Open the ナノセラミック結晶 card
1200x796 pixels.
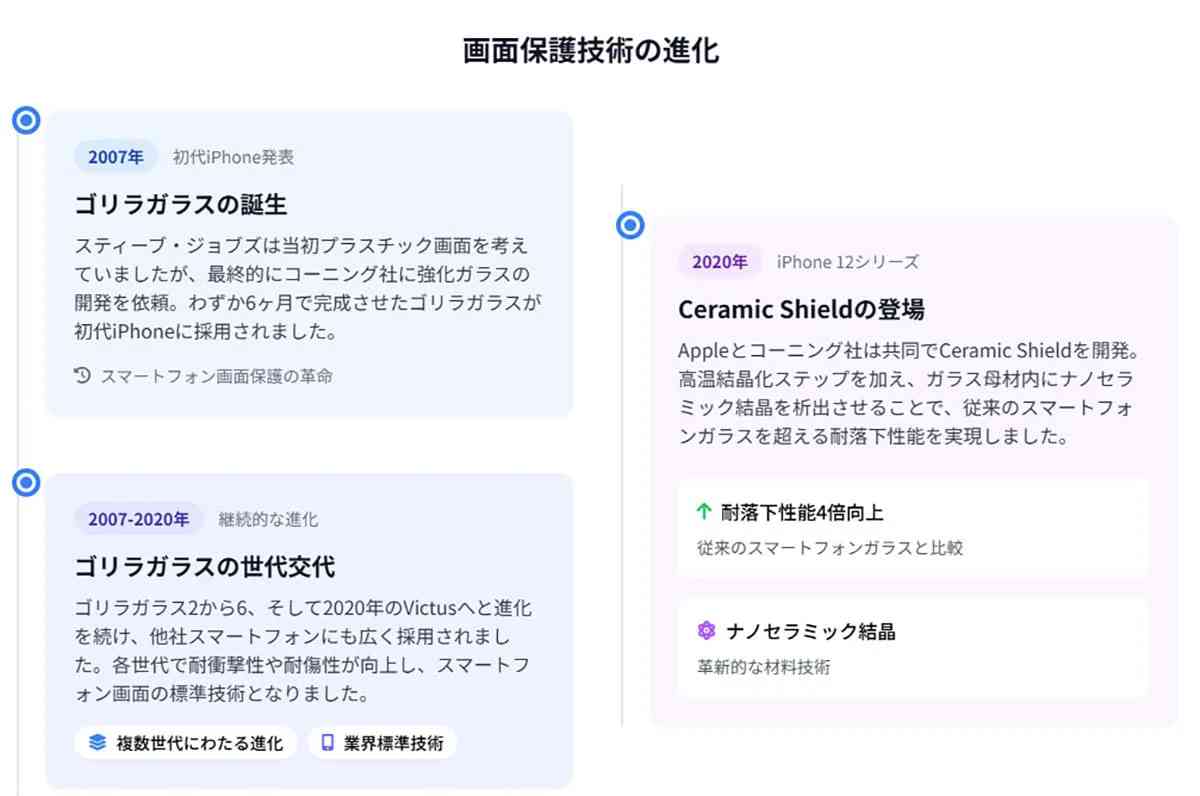click(912, 648)
